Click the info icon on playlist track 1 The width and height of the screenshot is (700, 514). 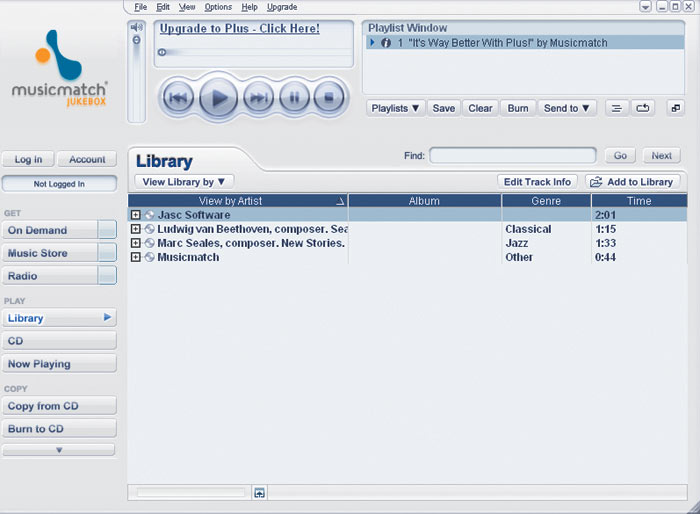tap(386, 43)
